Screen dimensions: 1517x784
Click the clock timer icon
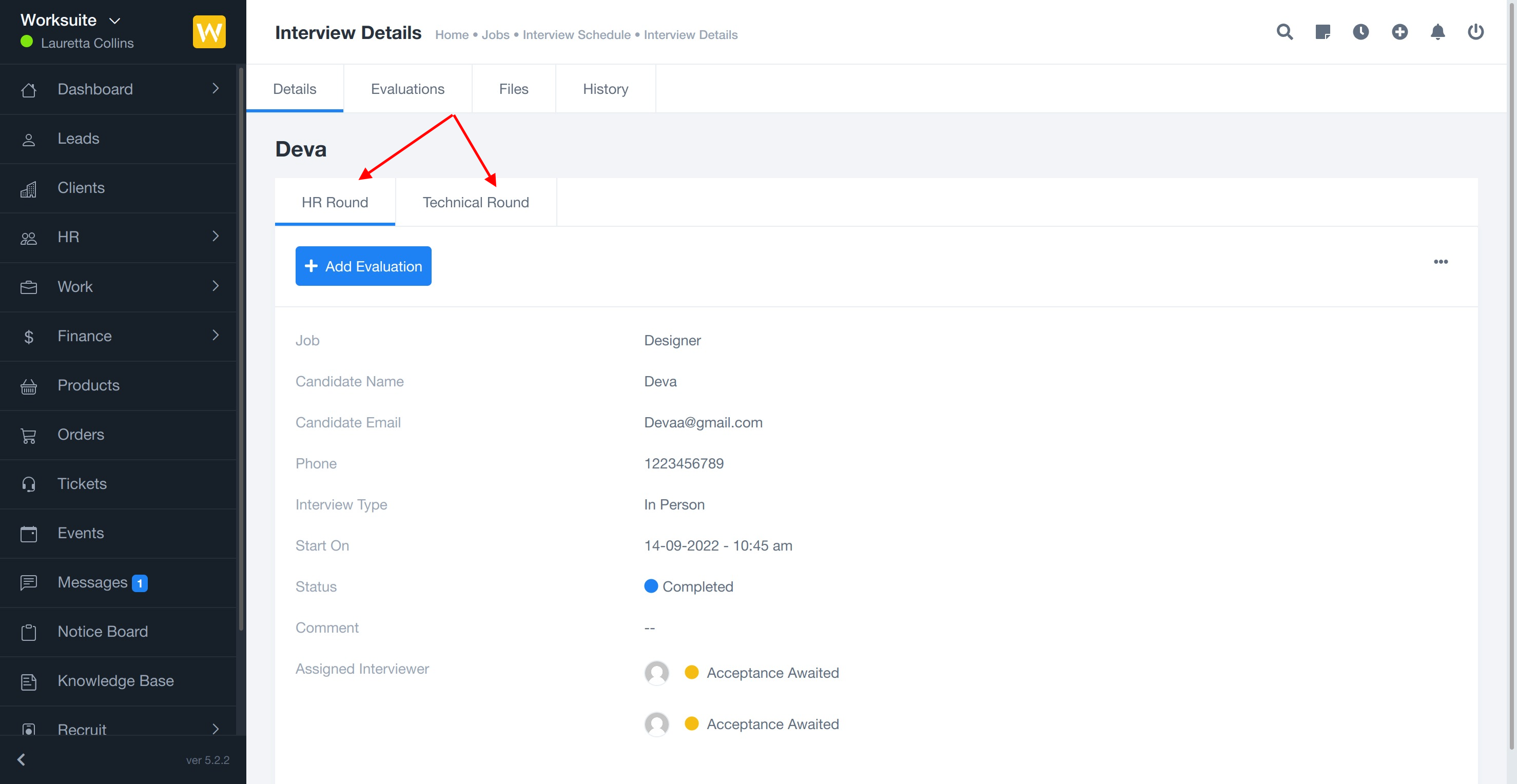(x=1360, y=32)
